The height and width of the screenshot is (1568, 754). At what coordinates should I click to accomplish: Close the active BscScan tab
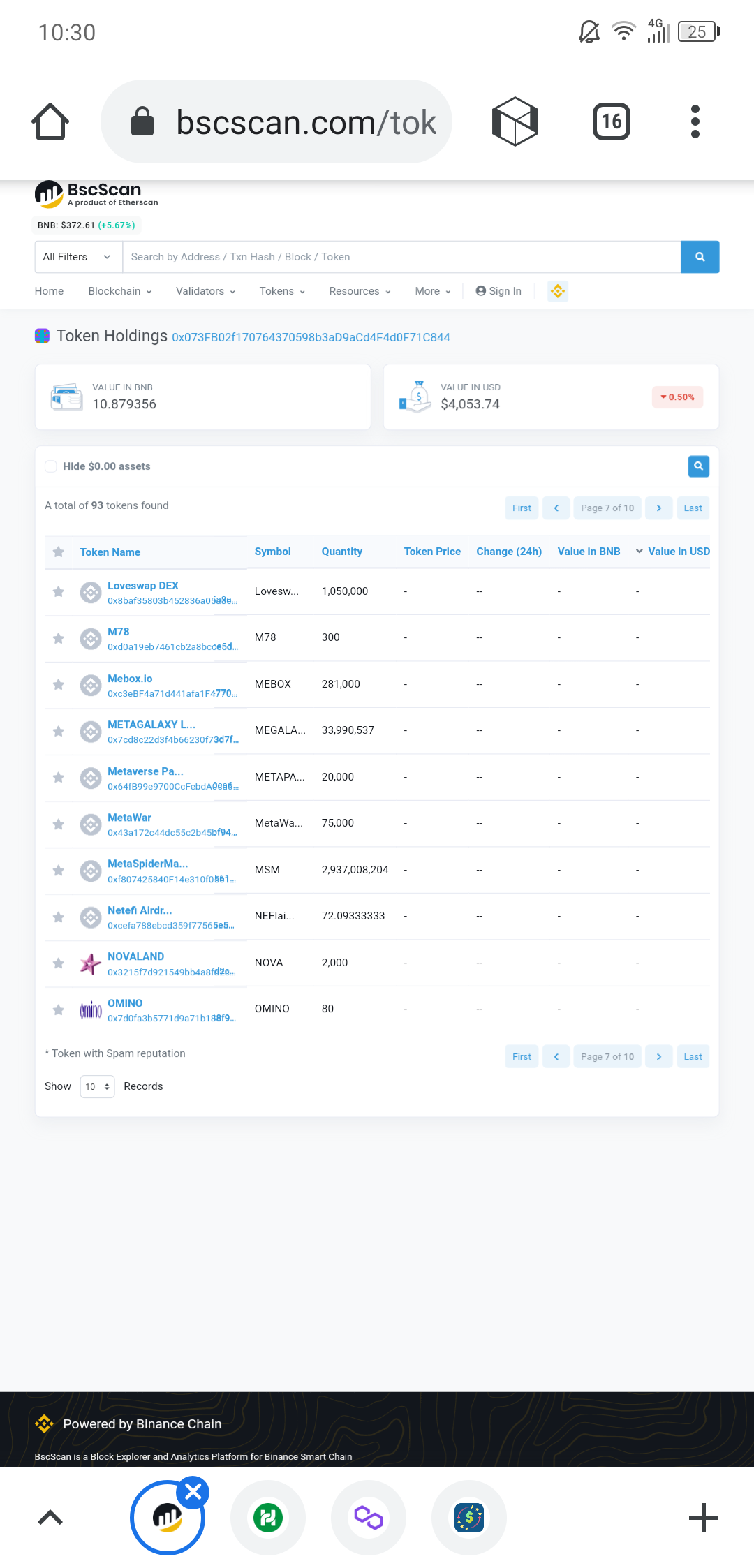pos(193,1492)
